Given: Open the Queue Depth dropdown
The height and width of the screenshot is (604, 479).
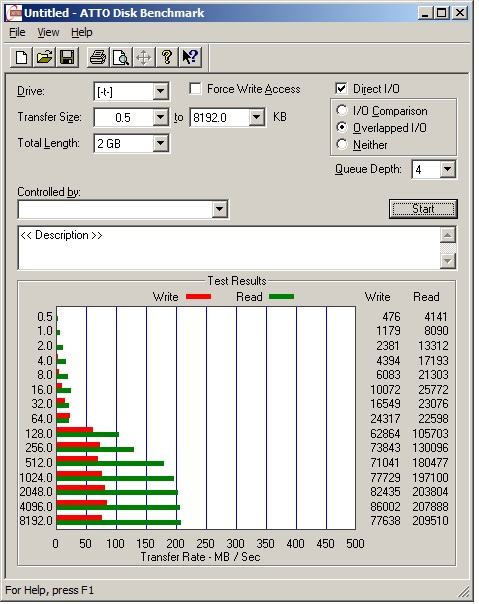Looking at the screenshot, I should (447, 169).
